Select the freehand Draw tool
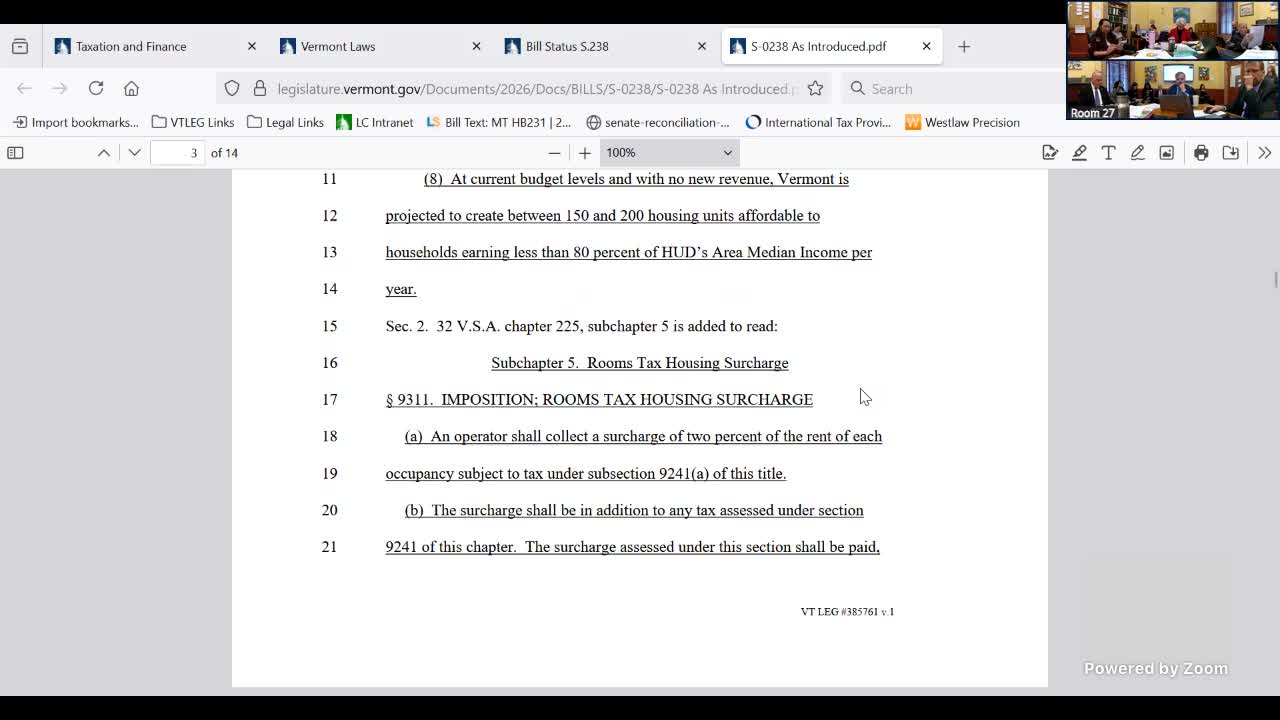 [x=1137, y=152]
